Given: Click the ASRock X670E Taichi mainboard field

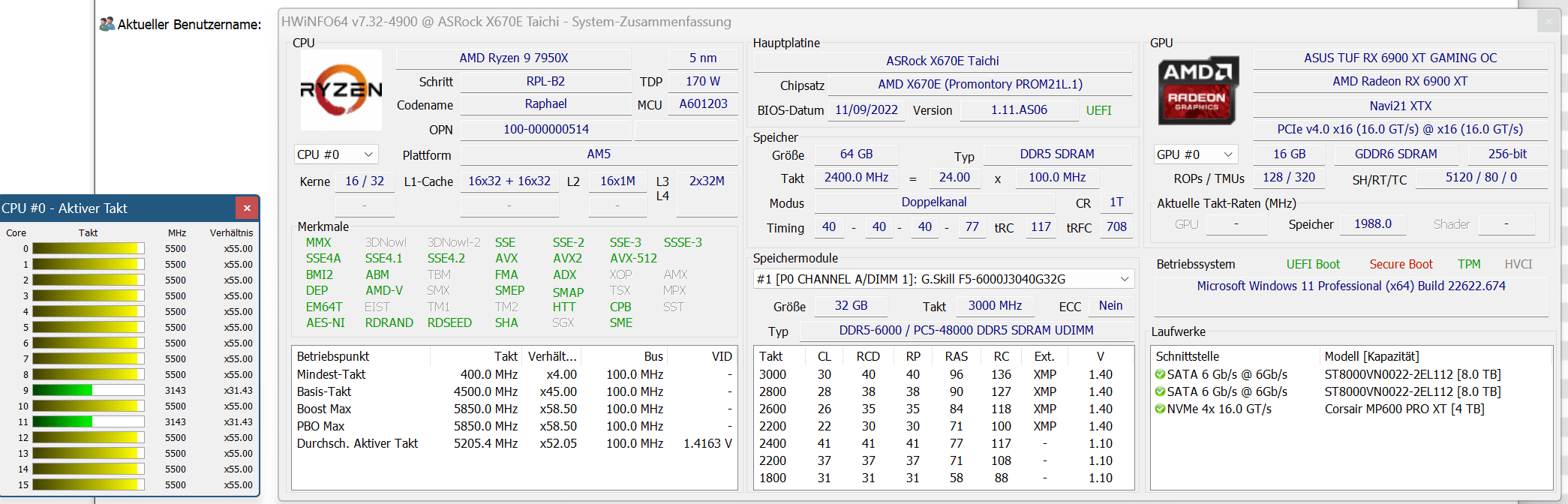Looking at the screenshot, I should tap(943, 61).
